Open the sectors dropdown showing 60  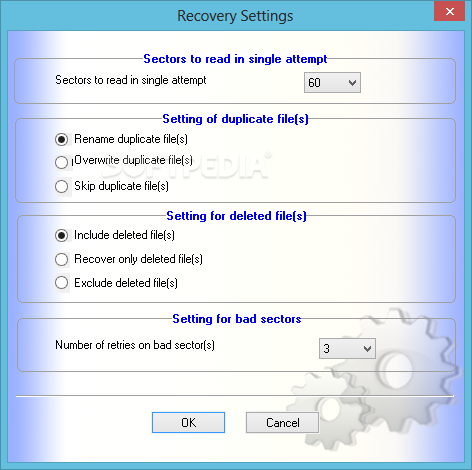pyautogui.click(x=332, y=82)
